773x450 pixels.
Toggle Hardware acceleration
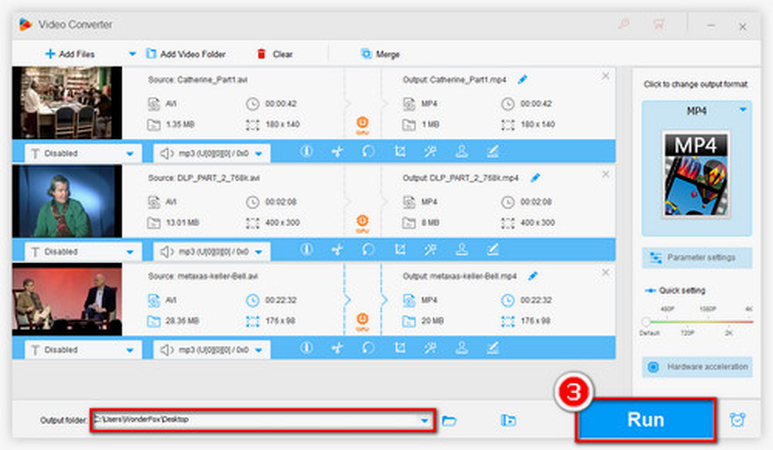[x=697, y=367]
